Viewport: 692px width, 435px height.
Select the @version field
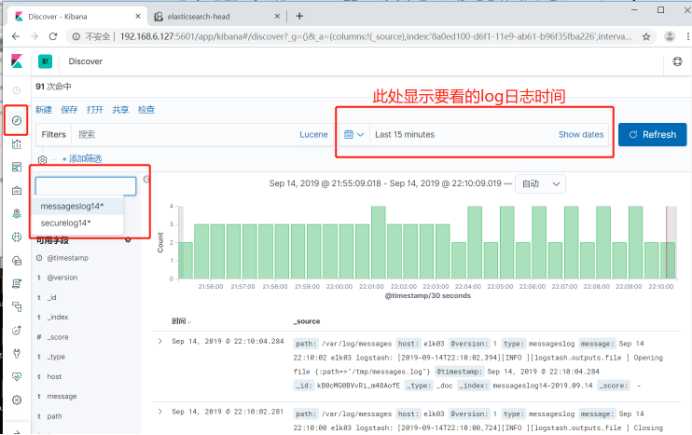click(62, 278)
